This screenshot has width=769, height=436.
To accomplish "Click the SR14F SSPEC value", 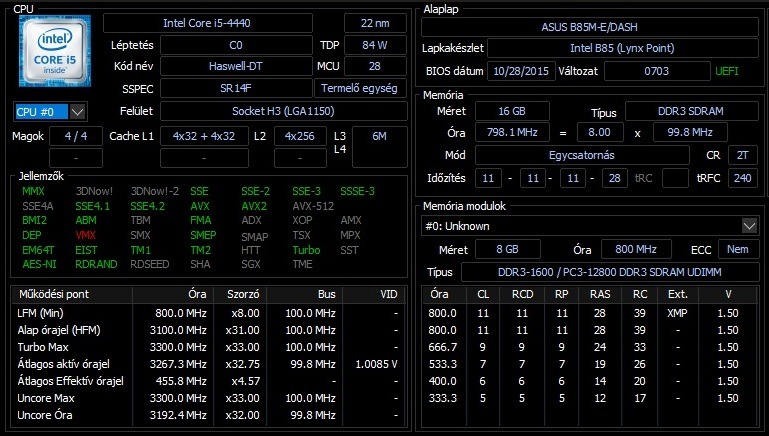I will pyautogui.click(x=236, y=88).
